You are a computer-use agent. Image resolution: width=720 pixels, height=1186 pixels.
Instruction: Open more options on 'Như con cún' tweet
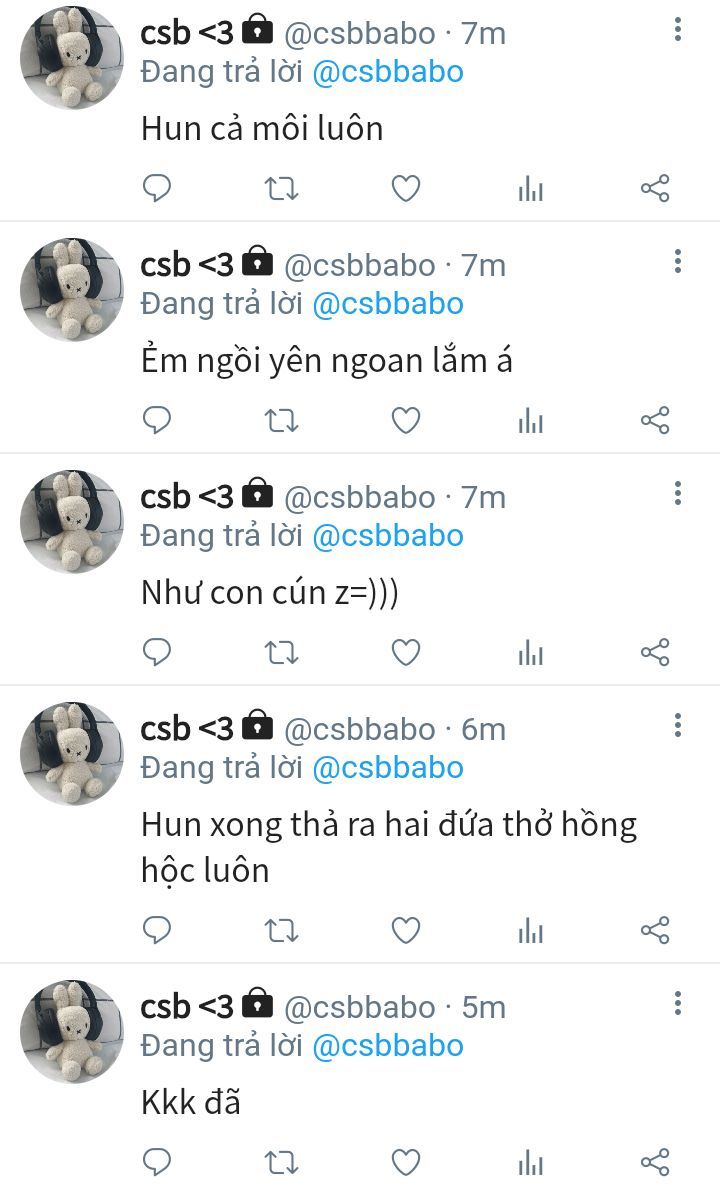point(678,493)
